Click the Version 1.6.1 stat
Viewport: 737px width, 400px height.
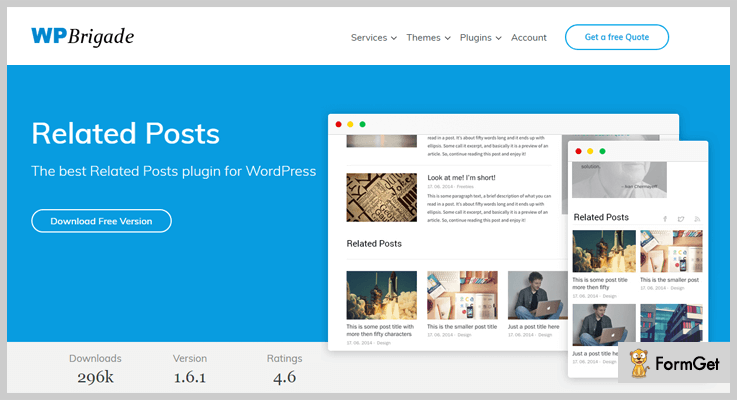(190, 369)
